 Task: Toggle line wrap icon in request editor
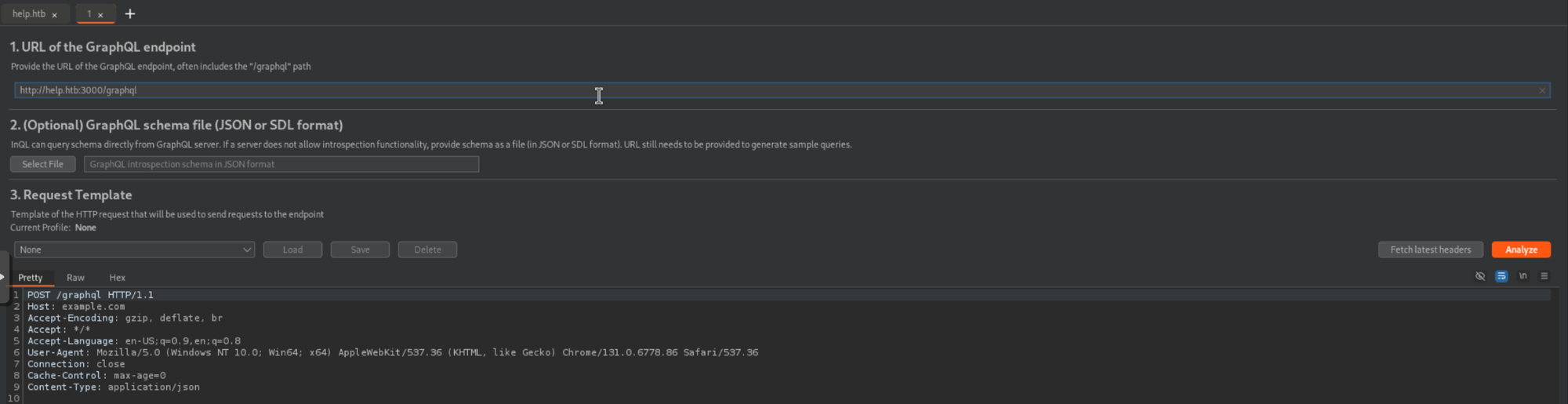coord(1501,276)
